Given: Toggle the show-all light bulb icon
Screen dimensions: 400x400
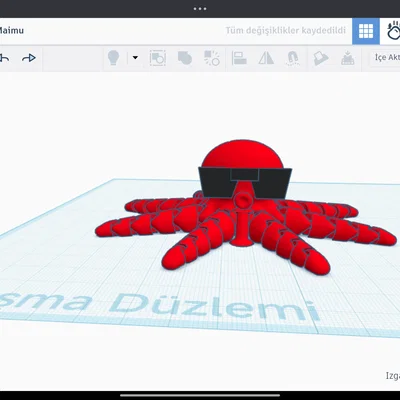Looking at the screenshot, I should click(114, 58).
